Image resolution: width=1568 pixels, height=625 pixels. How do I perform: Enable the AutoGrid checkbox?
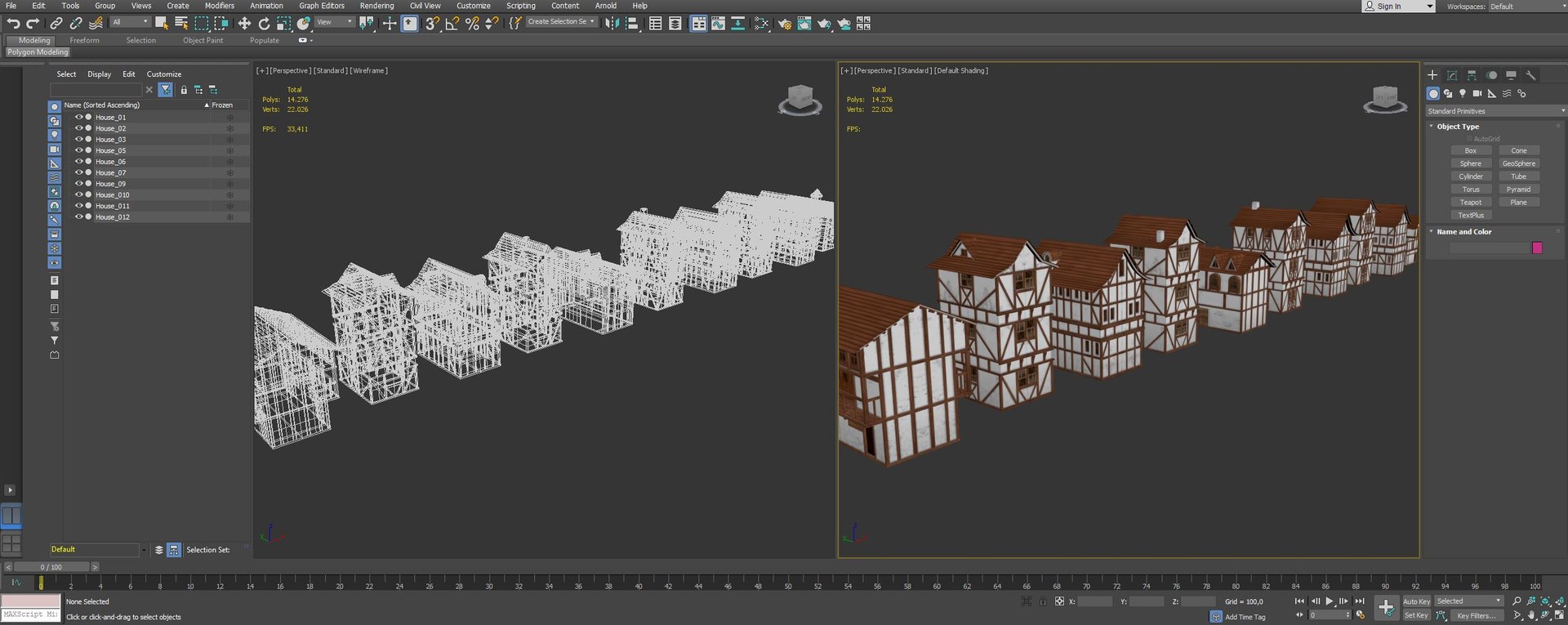tap(1469, 139)
